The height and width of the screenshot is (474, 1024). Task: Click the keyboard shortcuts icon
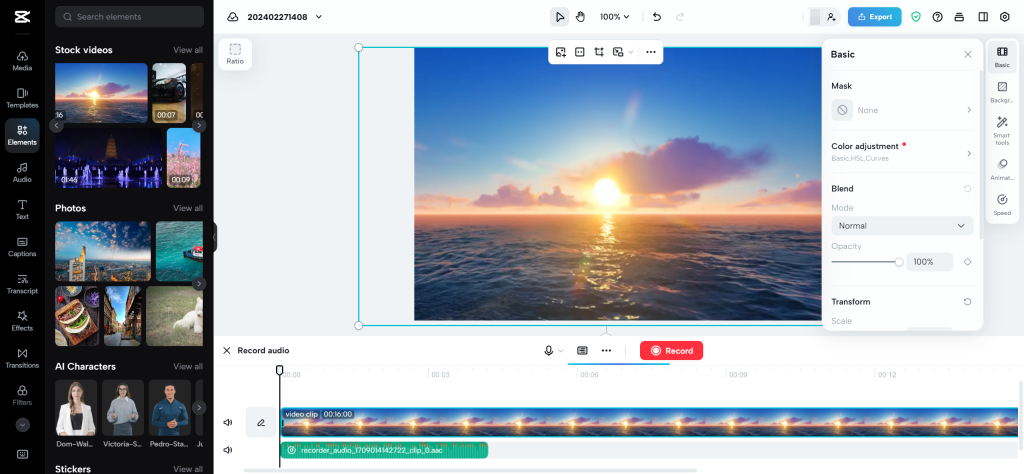point(22,454)
